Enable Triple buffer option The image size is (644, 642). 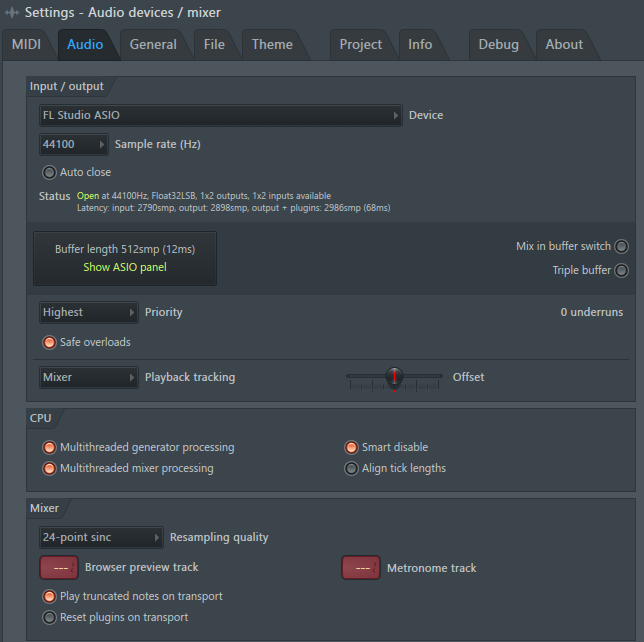pos(621,270)
